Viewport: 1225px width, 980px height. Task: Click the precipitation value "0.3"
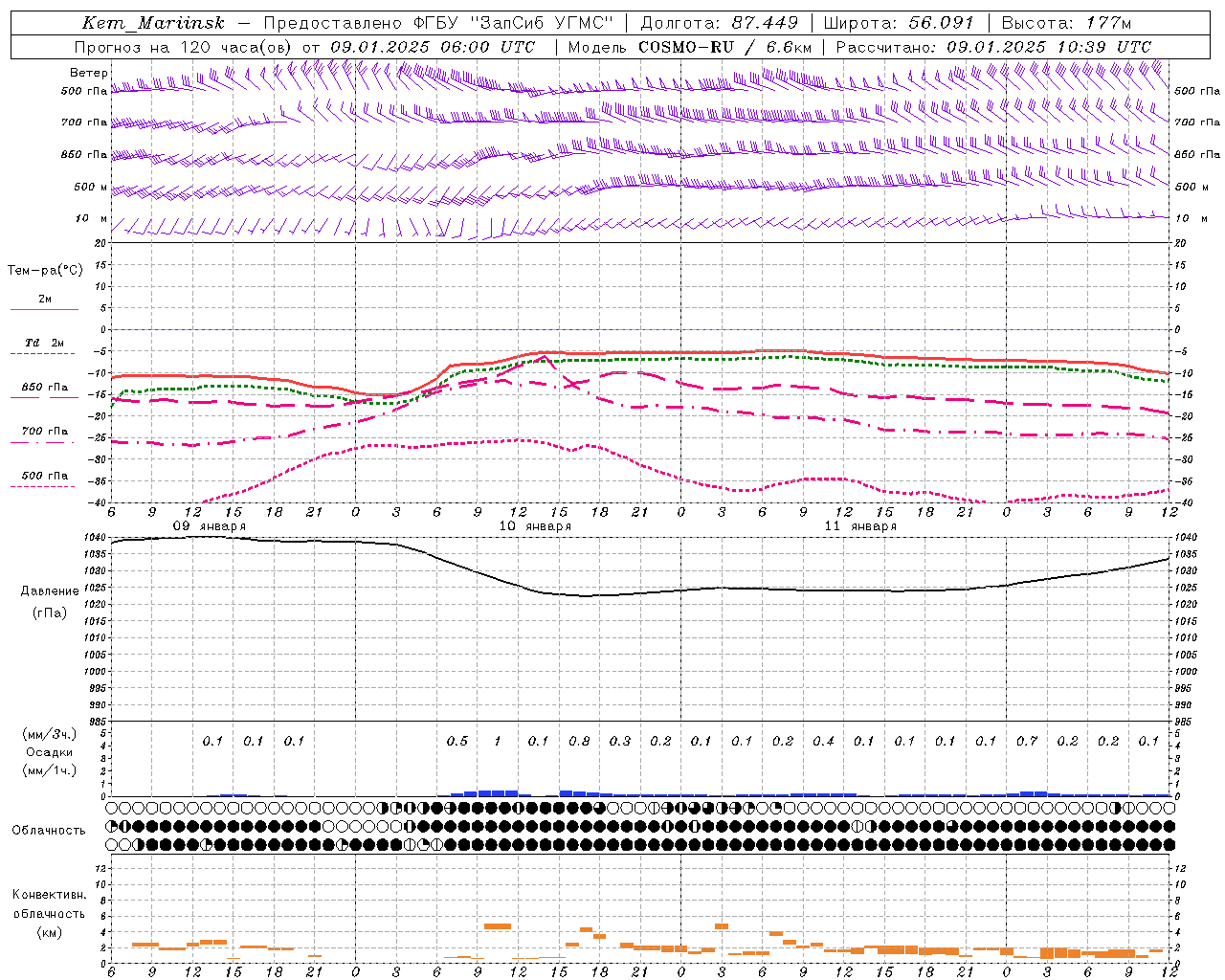tap(620, 741)
